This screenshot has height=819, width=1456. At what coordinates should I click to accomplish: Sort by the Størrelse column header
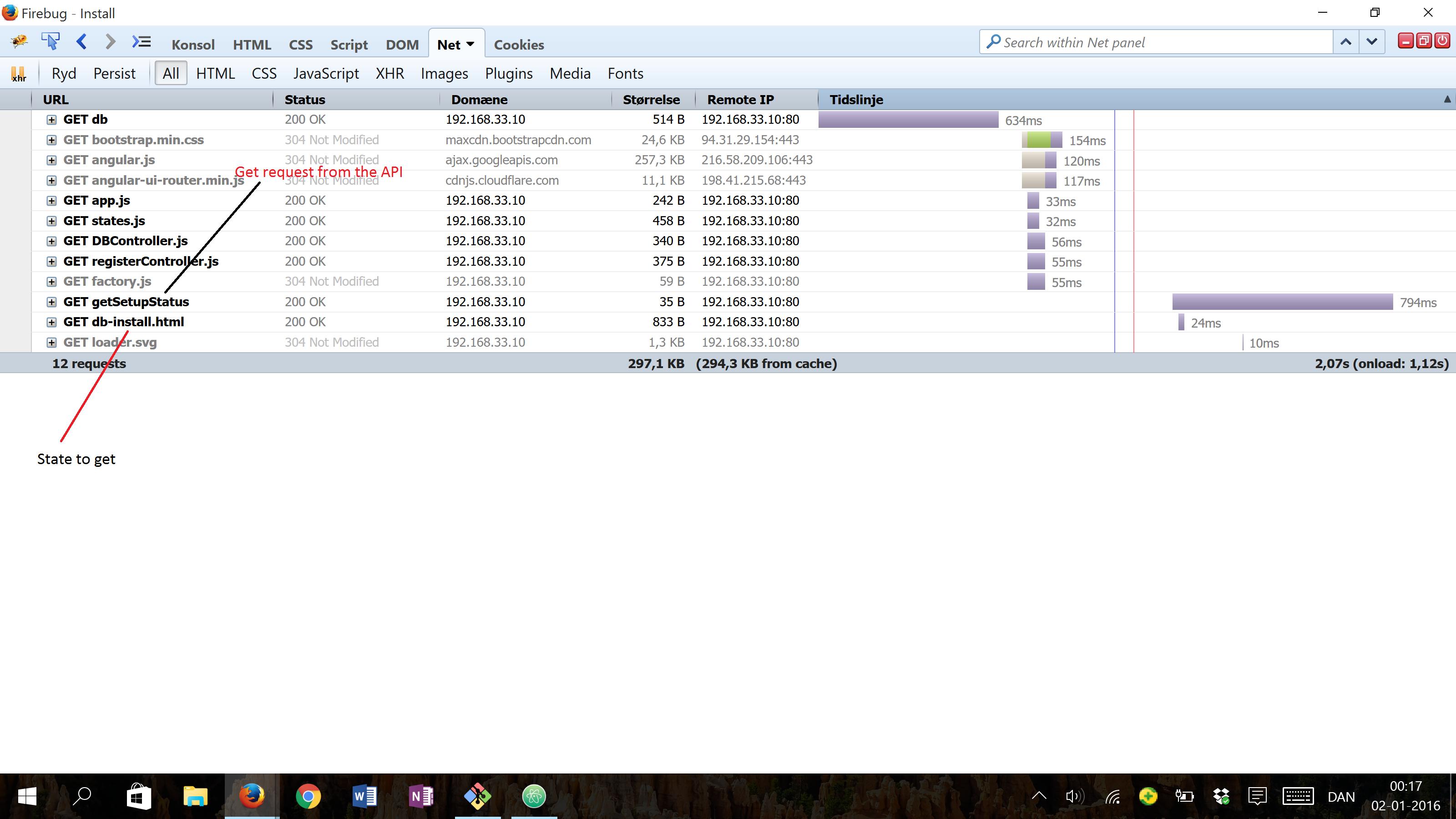(651, 100)
